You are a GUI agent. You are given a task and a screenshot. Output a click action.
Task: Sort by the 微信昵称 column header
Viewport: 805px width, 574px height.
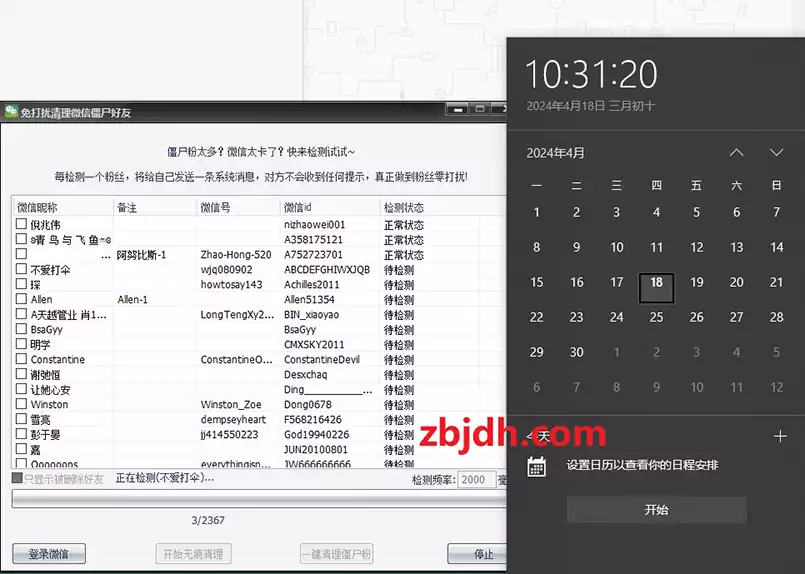pos(62,207)
